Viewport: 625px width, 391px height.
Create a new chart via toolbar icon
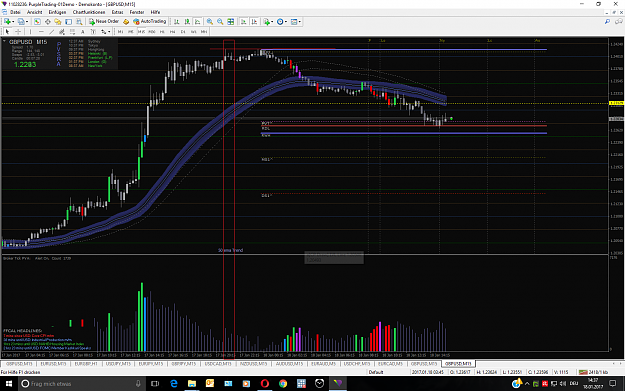click(x=7, y=22)
